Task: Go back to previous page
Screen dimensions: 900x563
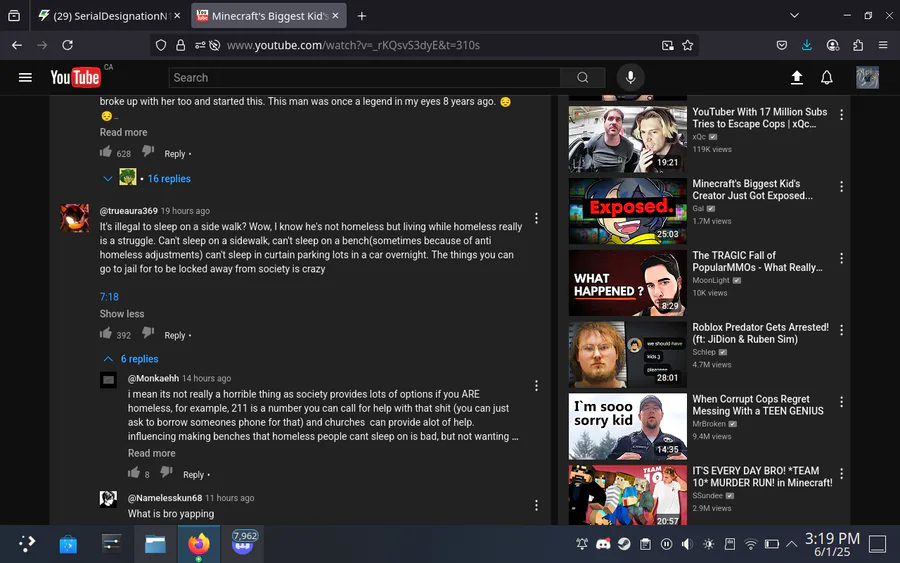Action: 17,45
